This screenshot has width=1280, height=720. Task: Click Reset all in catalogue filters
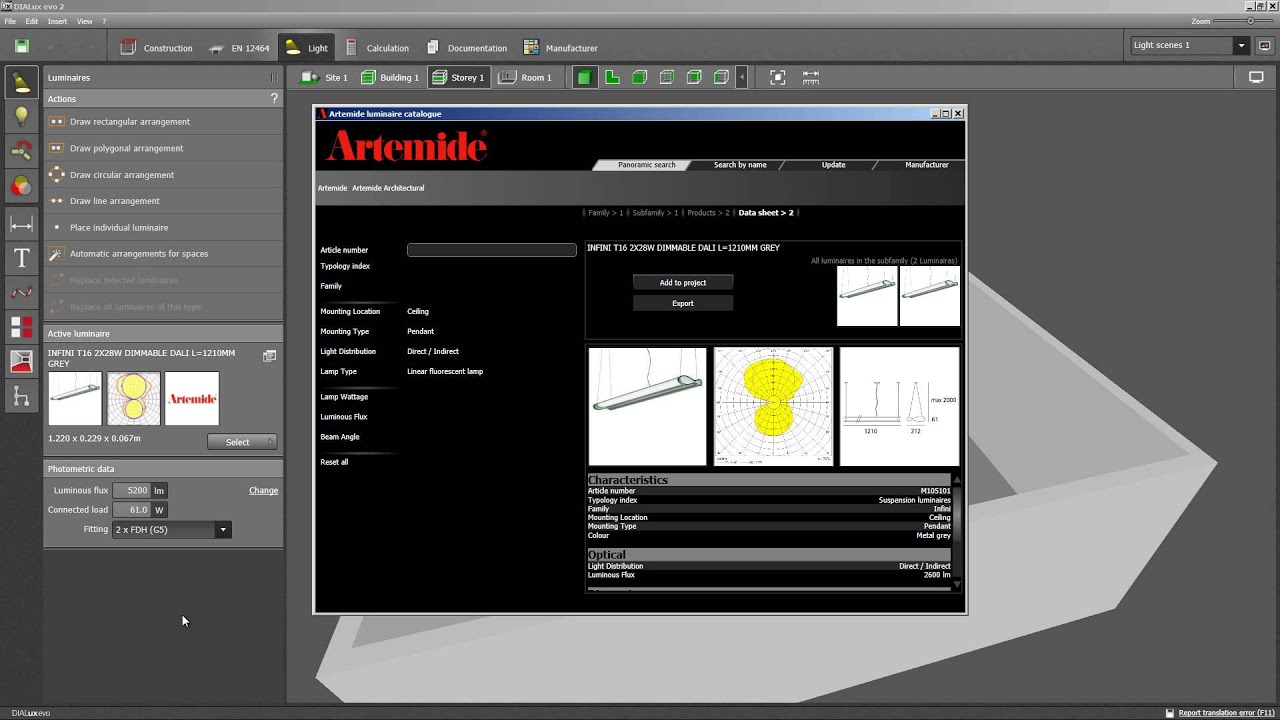click(334, 462)
